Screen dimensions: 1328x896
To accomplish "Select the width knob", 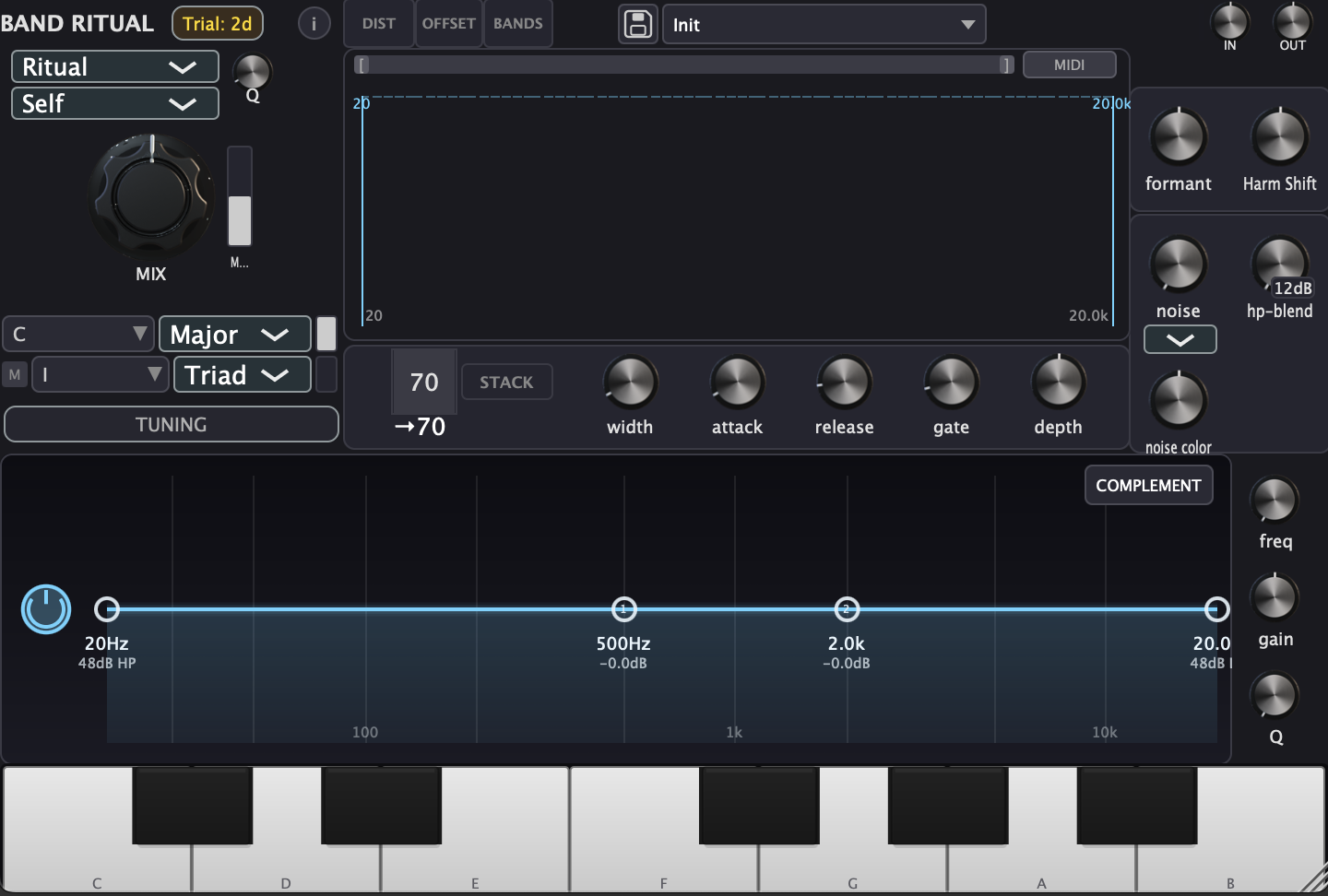I will point(630,382).
